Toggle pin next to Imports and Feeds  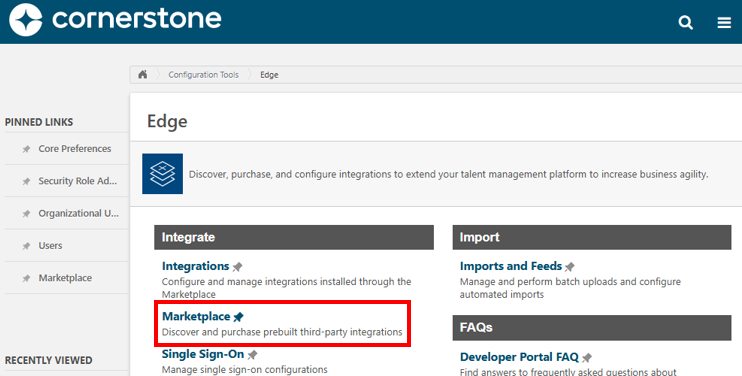pyautogui.click(x=570, y=267)
